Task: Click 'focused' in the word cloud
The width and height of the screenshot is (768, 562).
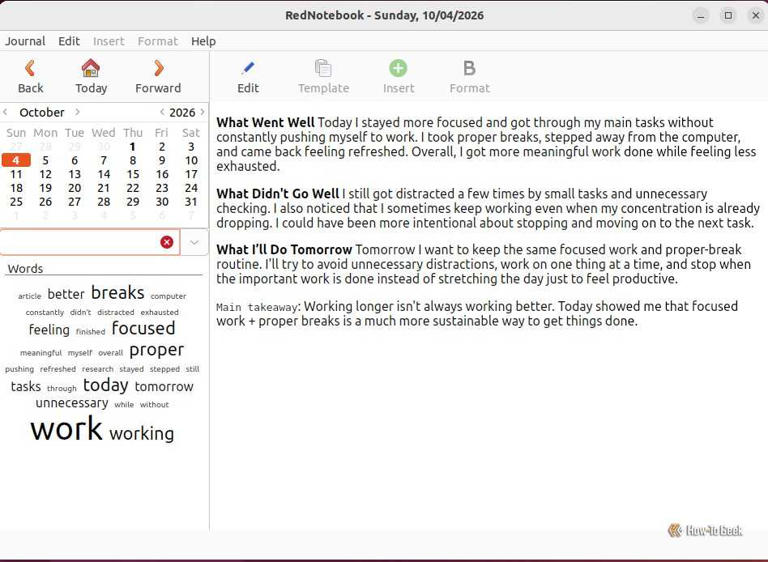Action: 143,328
